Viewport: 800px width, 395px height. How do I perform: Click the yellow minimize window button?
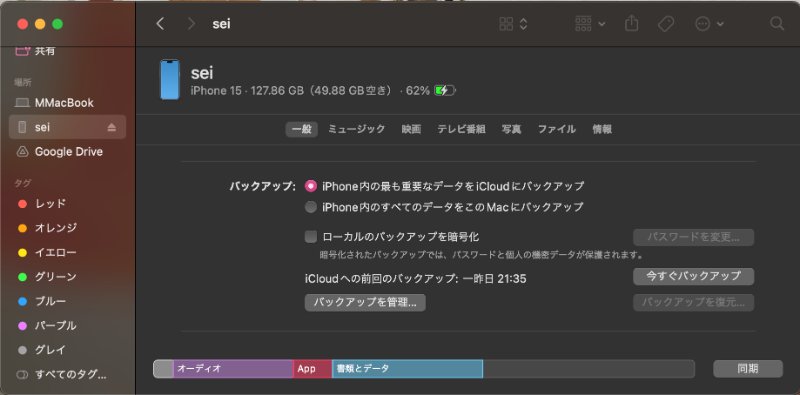[40, 24]
